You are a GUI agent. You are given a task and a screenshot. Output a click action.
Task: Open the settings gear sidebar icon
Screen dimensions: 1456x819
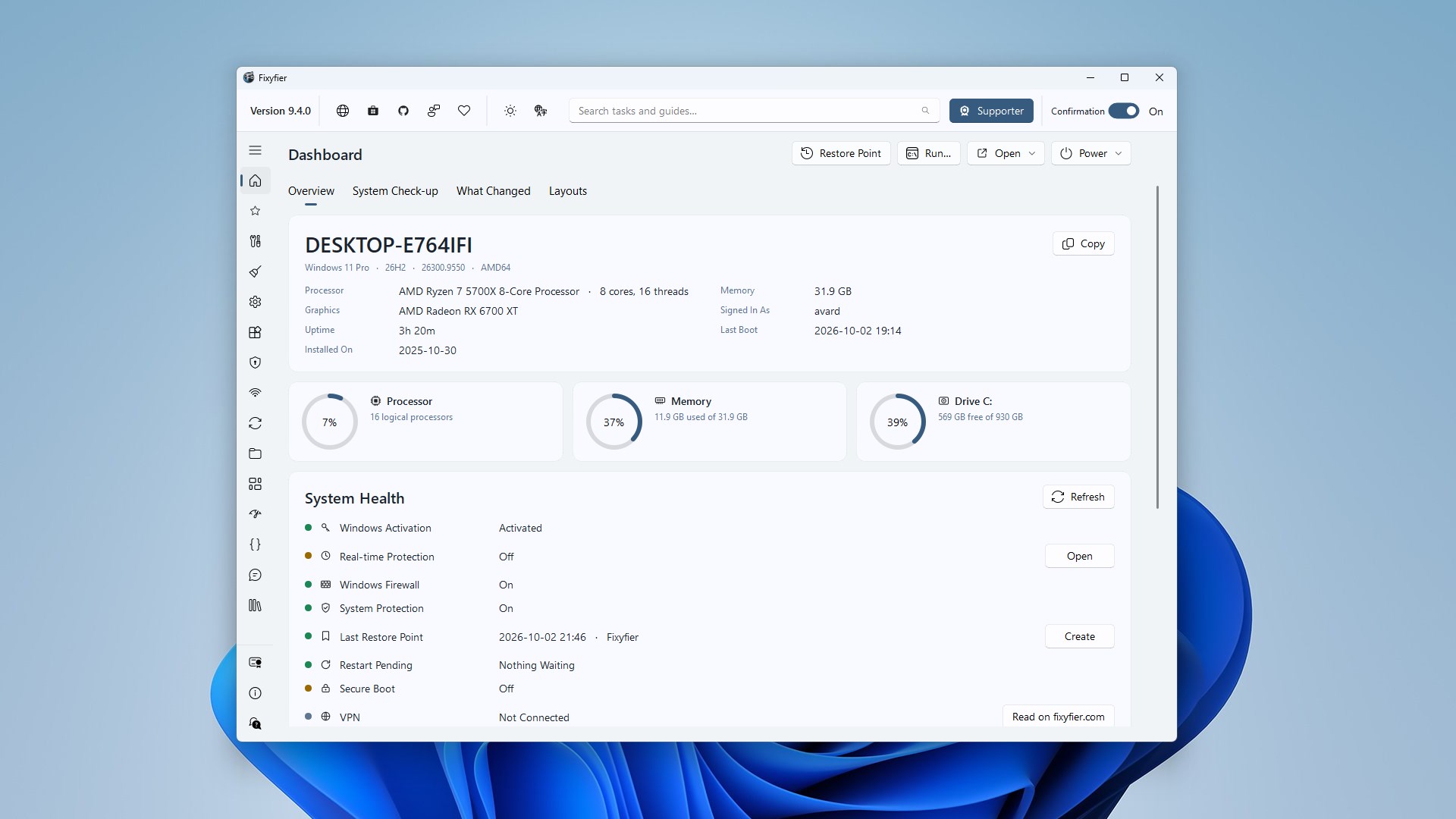pyautogui.click(x=256, y=302)
